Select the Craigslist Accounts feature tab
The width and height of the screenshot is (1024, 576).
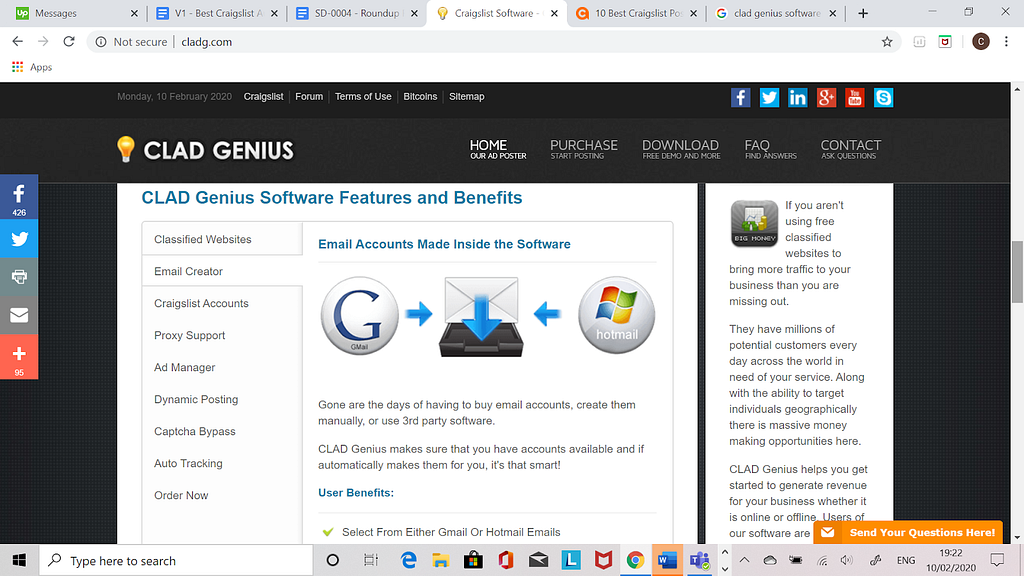tap(222, 303)
